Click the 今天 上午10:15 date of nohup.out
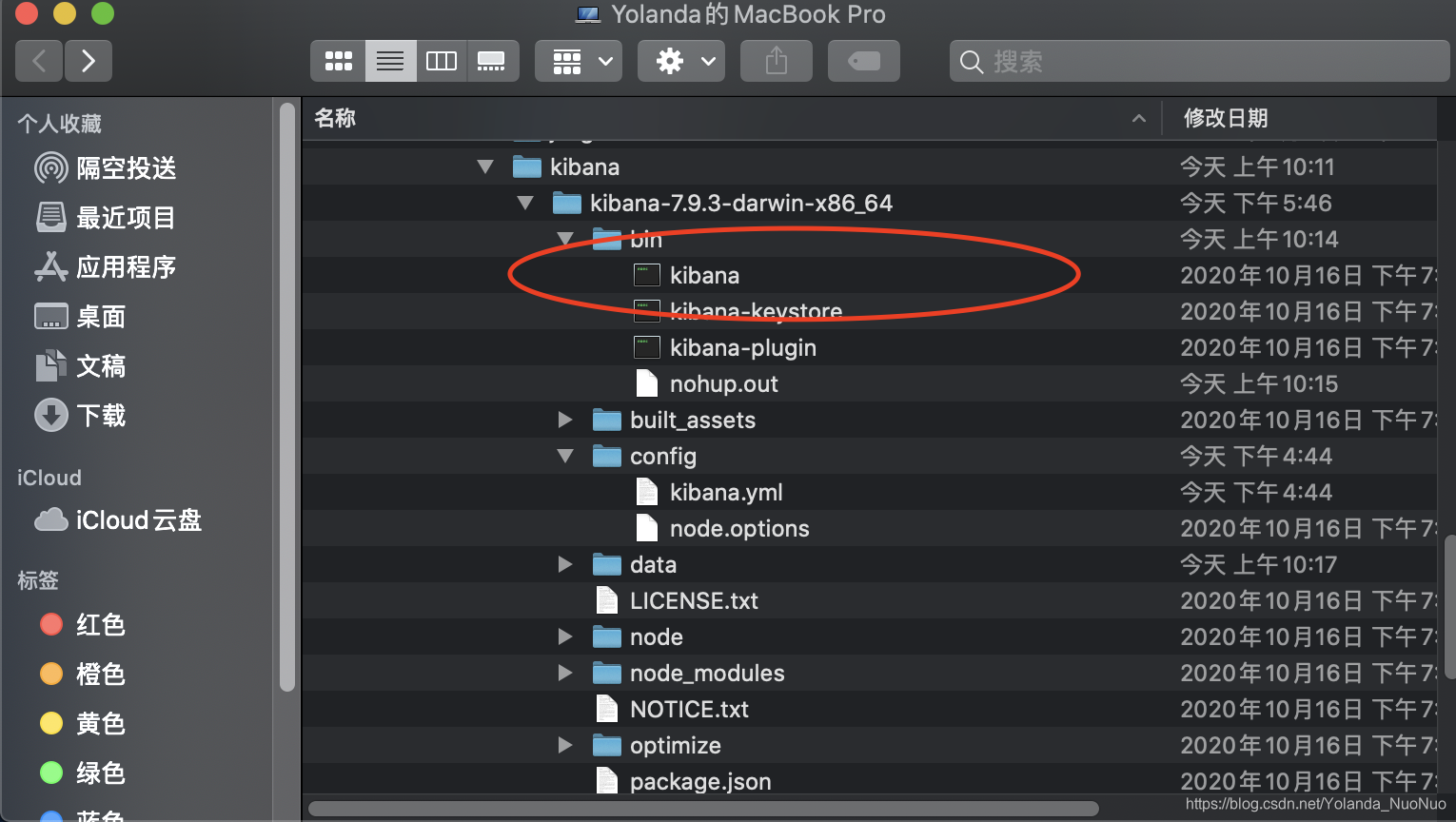 pyautogui.click(x=1259, y=384)
